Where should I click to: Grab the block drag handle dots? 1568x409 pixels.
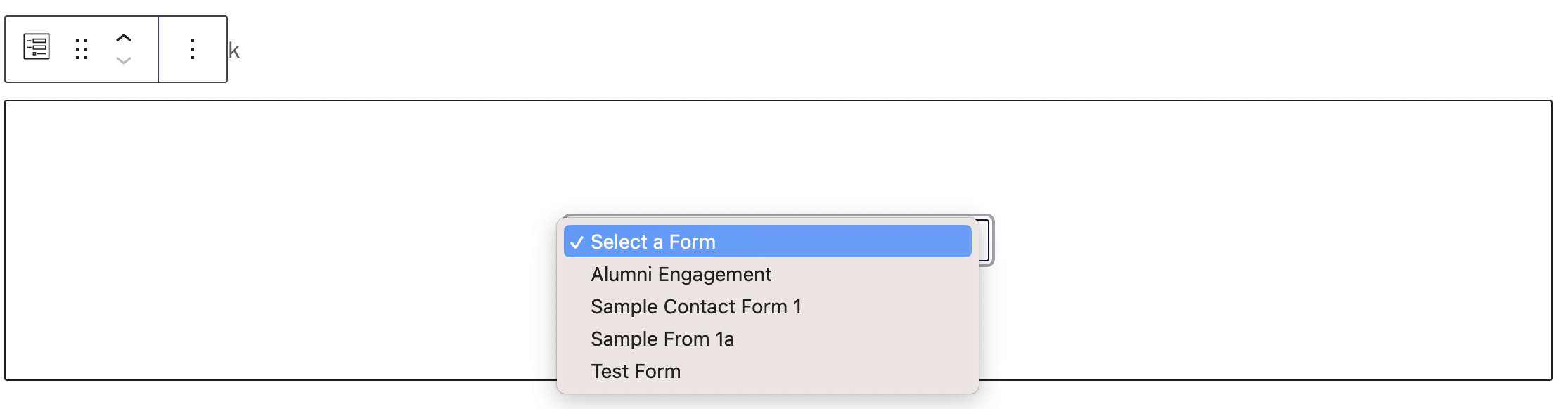[82, 49]
